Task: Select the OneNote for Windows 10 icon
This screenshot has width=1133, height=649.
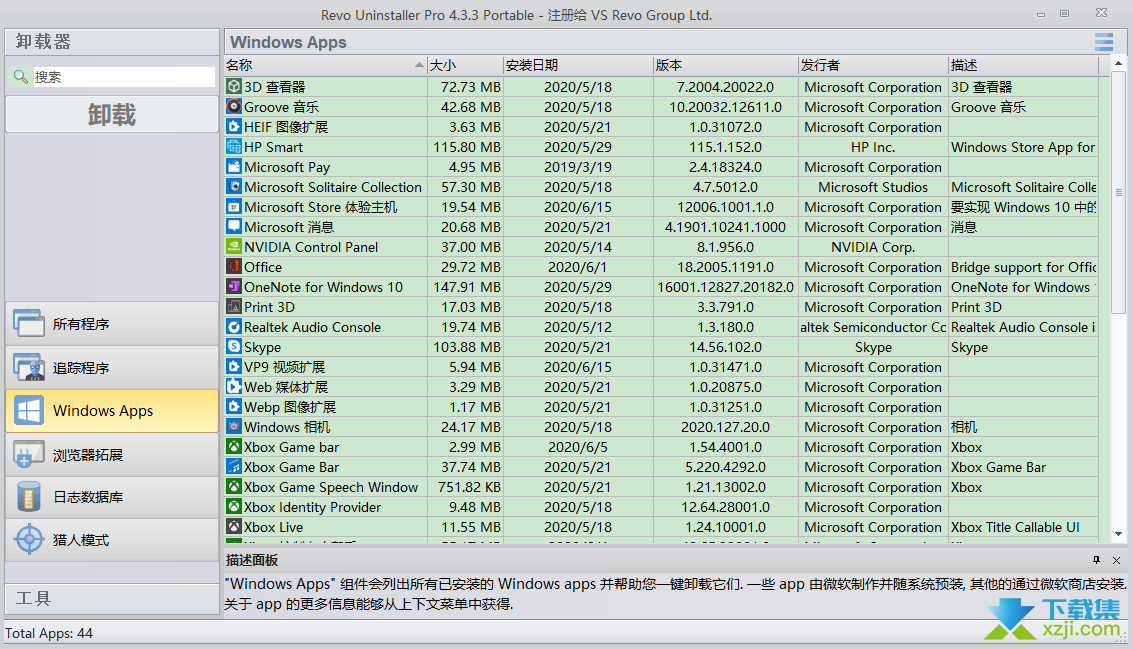Action: pos(234,287)
